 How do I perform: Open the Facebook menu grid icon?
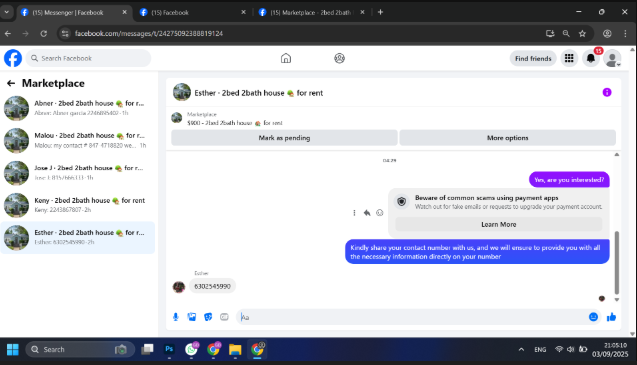(569, 59)
